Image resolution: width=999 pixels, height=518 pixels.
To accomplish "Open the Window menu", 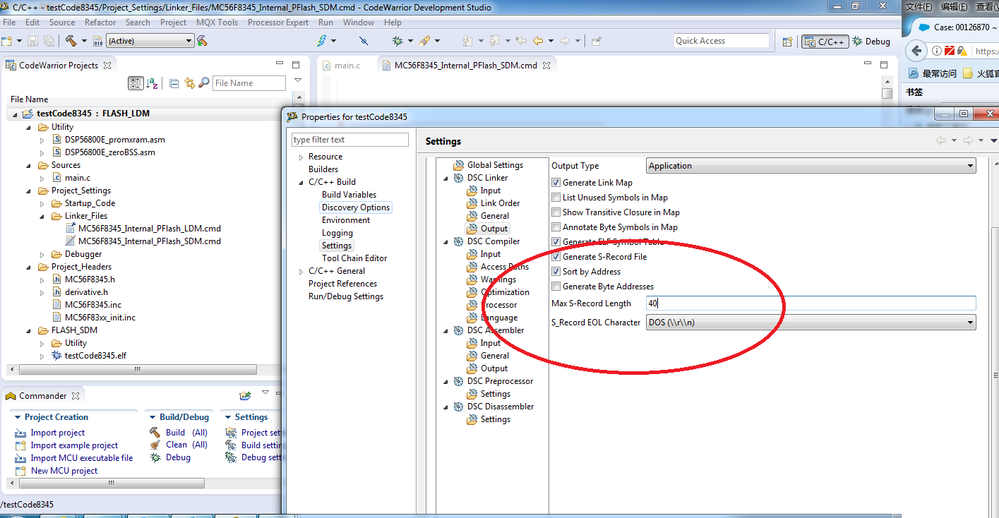I will click(x=359, y=22).
